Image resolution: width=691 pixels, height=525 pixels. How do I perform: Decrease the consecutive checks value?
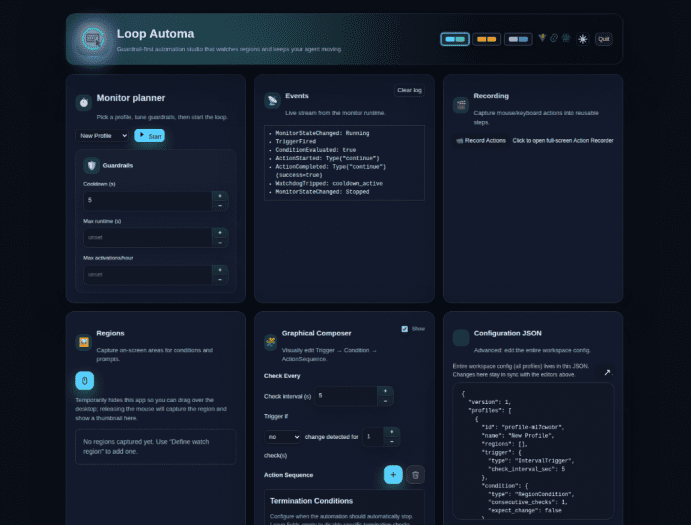coord(392,441)
